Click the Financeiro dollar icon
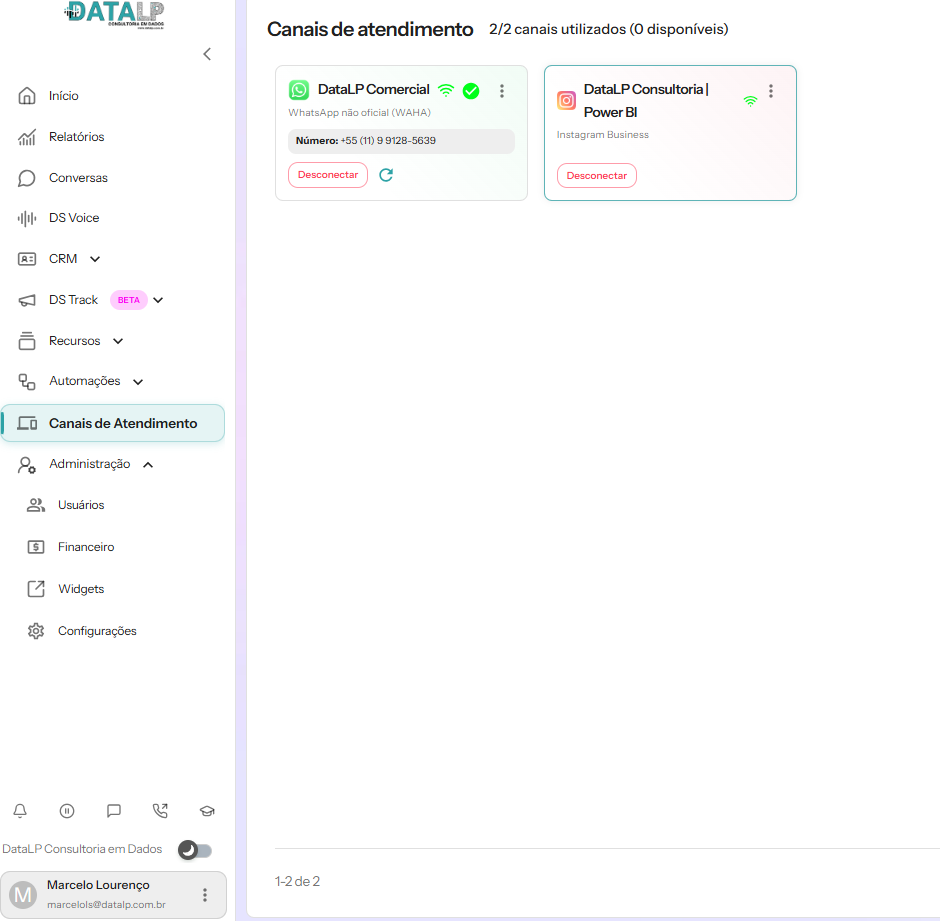Image resolution: width=940 pixels, height=921 pixels. 36,547
